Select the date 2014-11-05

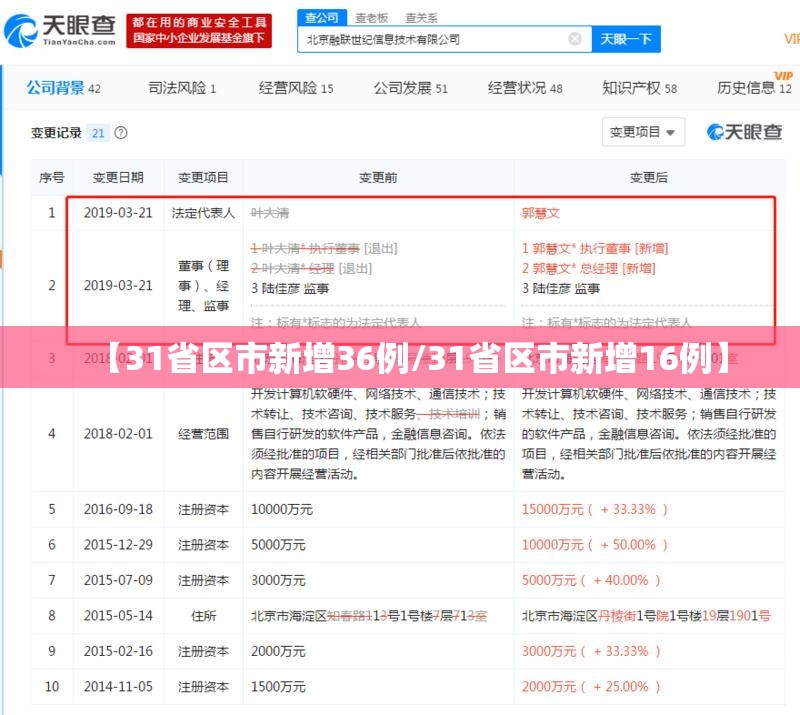tap(118, 687)
